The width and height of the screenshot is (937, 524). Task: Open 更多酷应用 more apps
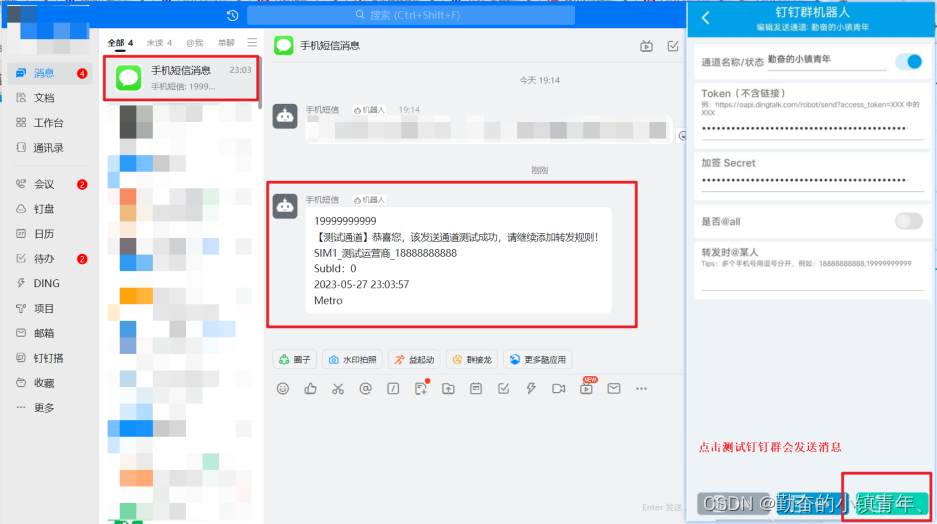click(538, 360)
